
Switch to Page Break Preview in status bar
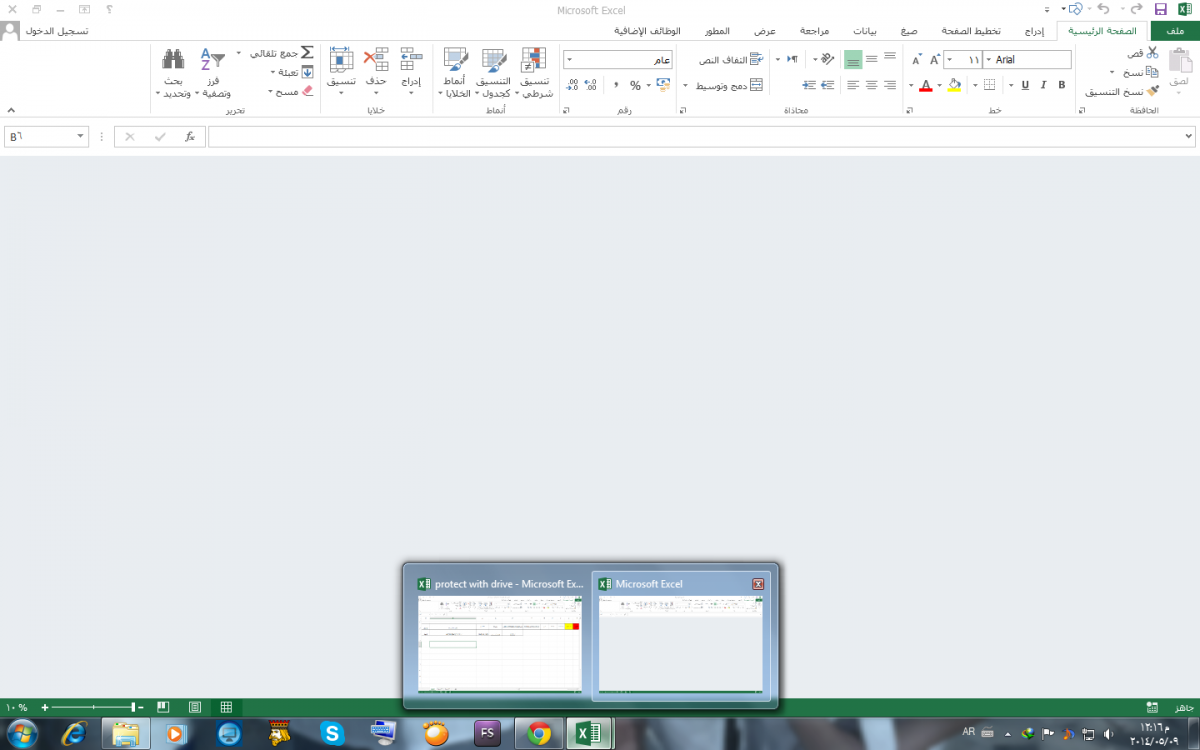[163, 707]
